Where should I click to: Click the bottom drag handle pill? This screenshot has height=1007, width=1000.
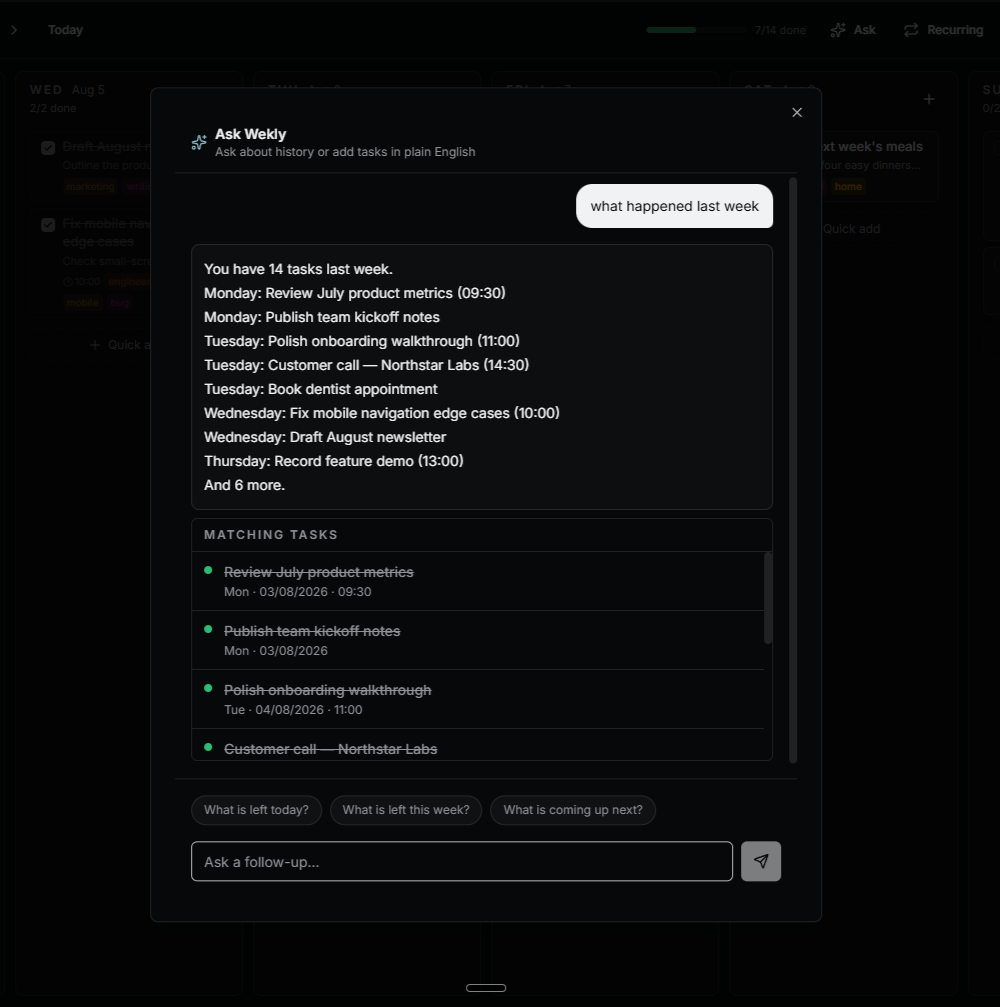(486, 988)
